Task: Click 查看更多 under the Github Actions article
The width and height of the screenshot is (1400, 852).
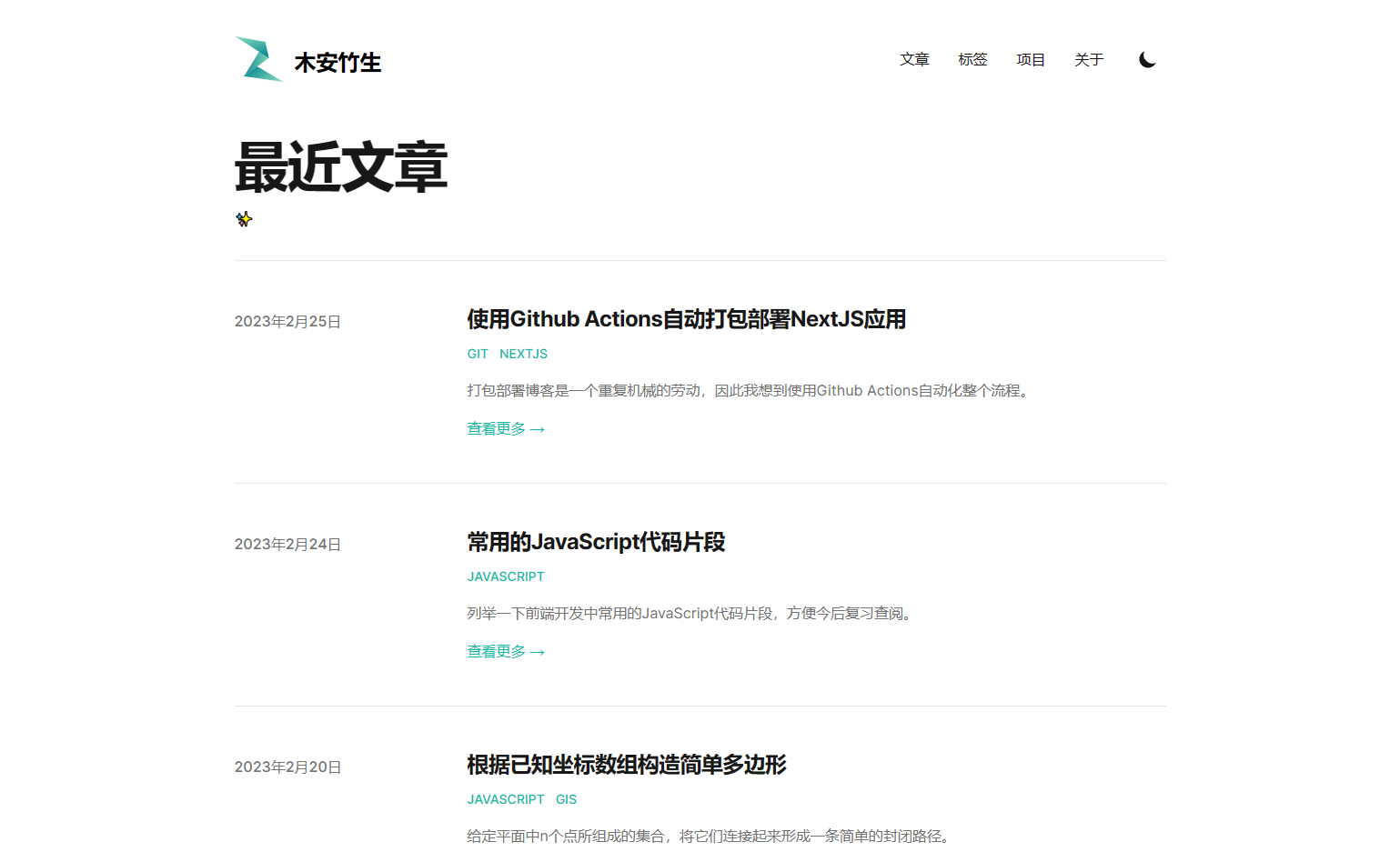Action: (x=505, y=429)
